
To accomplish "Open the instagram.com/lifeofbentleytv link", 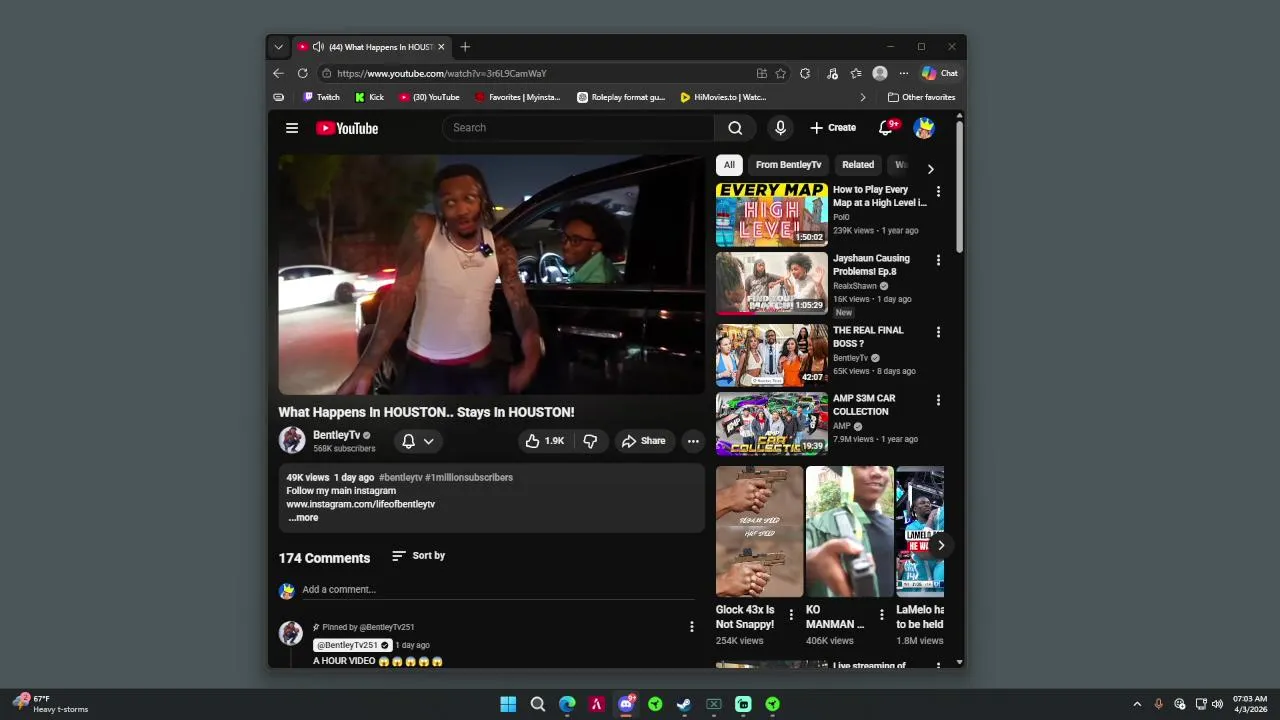I will [x=361, y=504].
